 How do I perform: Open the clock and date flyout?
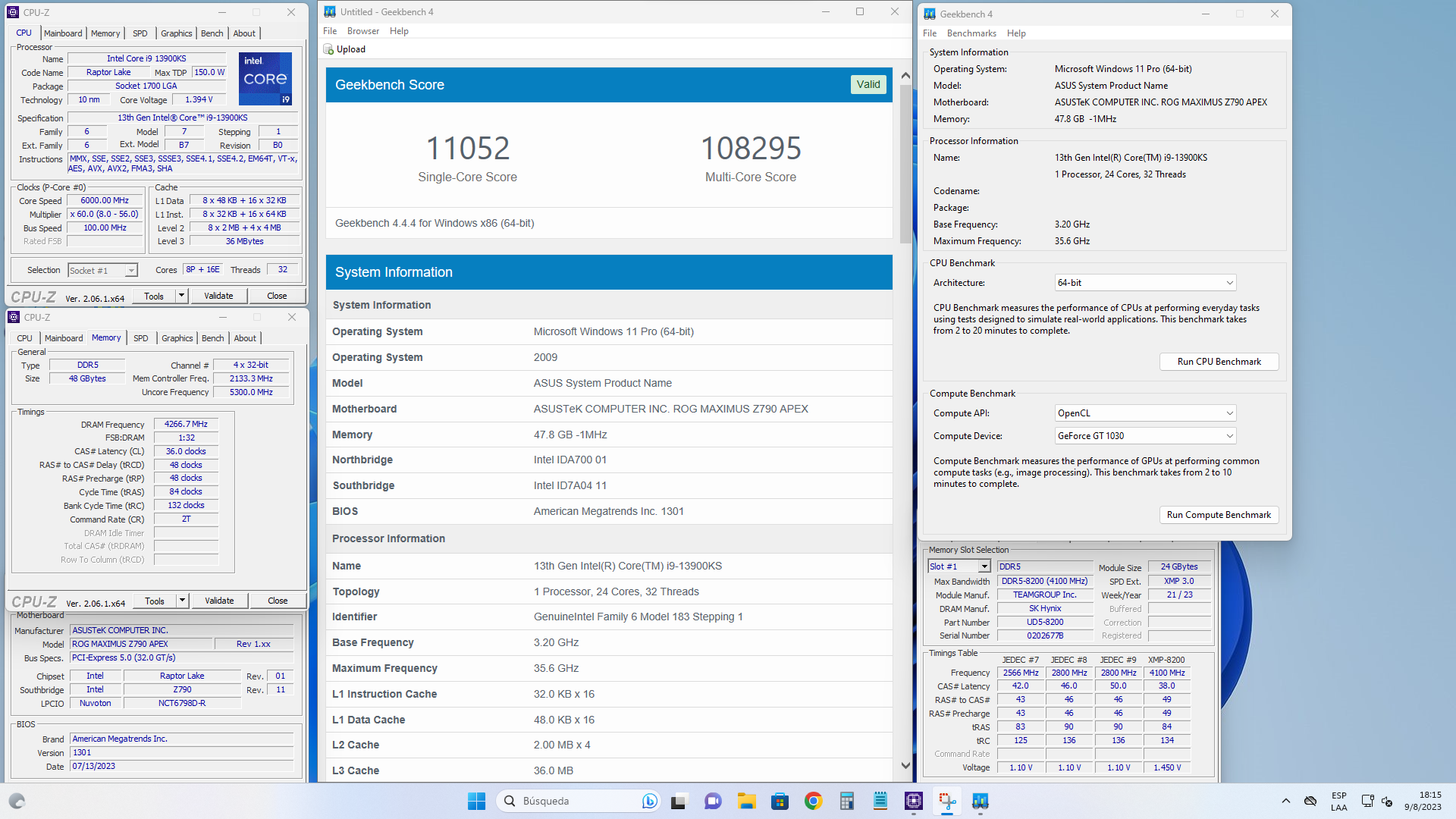click(x=1423, y=801)
